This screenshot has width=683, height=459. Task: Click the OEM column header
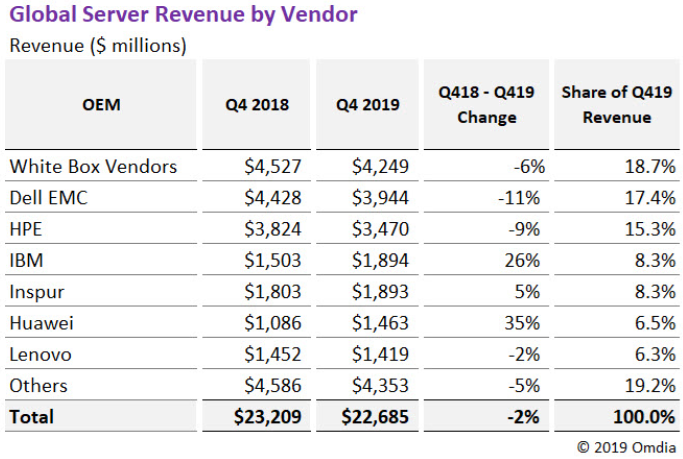[101, 105]
